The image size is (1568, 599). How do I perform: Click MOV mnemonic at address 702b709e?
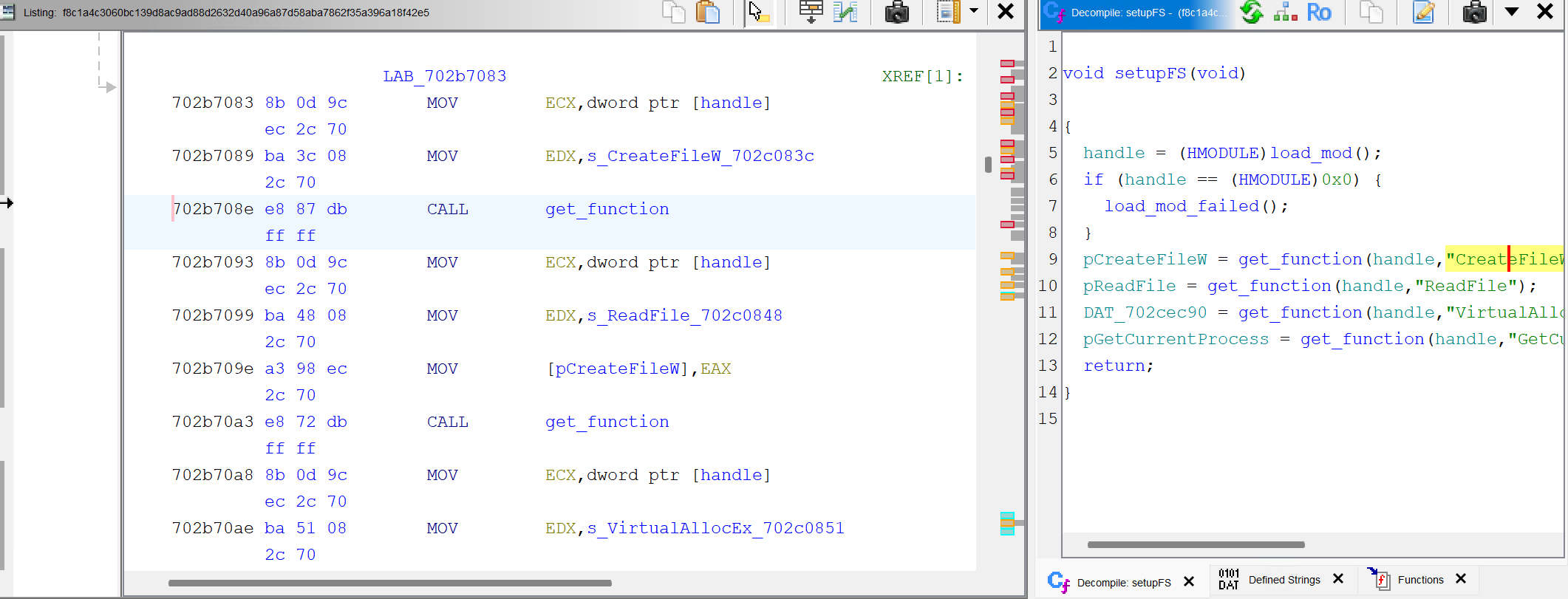click(443, 369)
